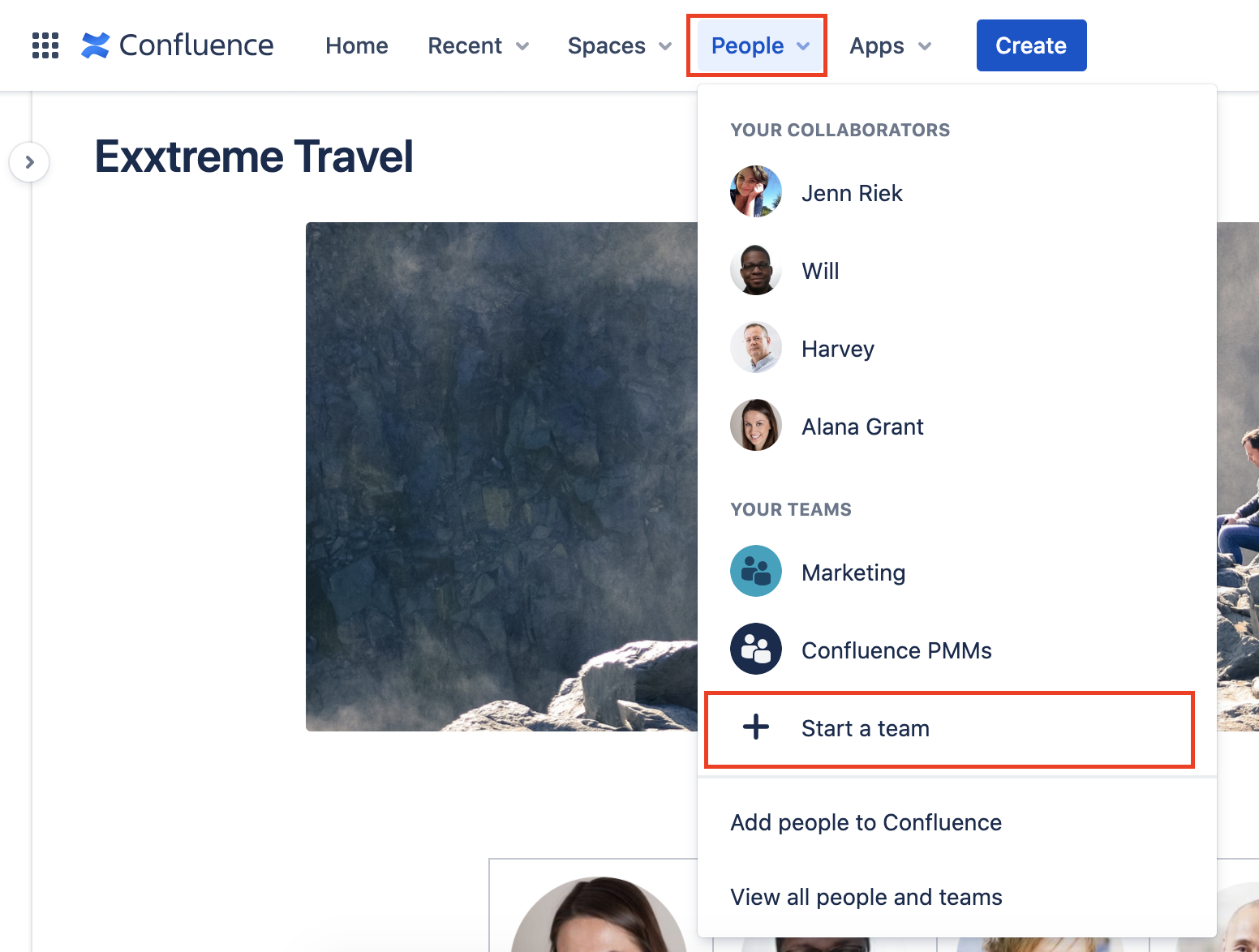Open the Apps dropdown menu
The width and height of the screenshot is (1259, 952).
tap(891, 45)
